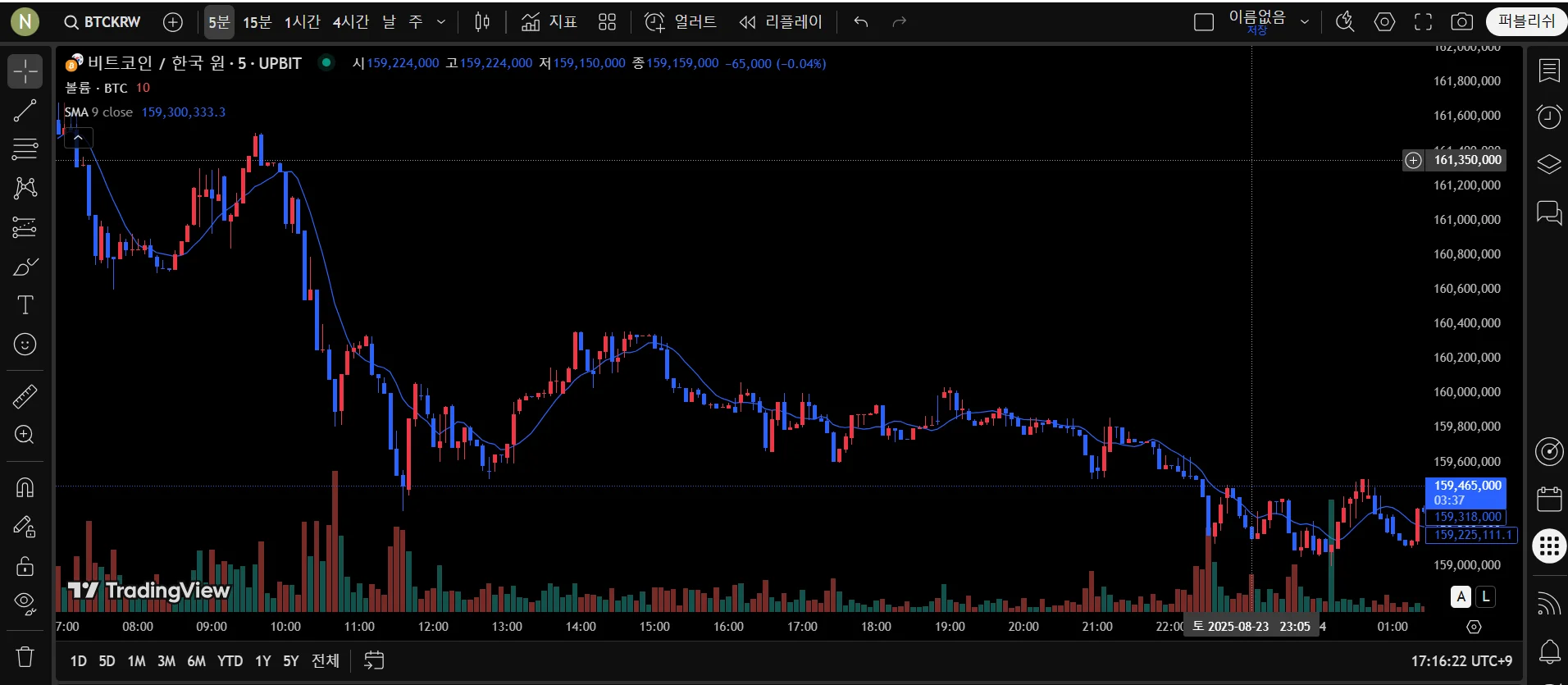Open time zone menu 17:16:22 UTC+9

tap(1461, 661)
